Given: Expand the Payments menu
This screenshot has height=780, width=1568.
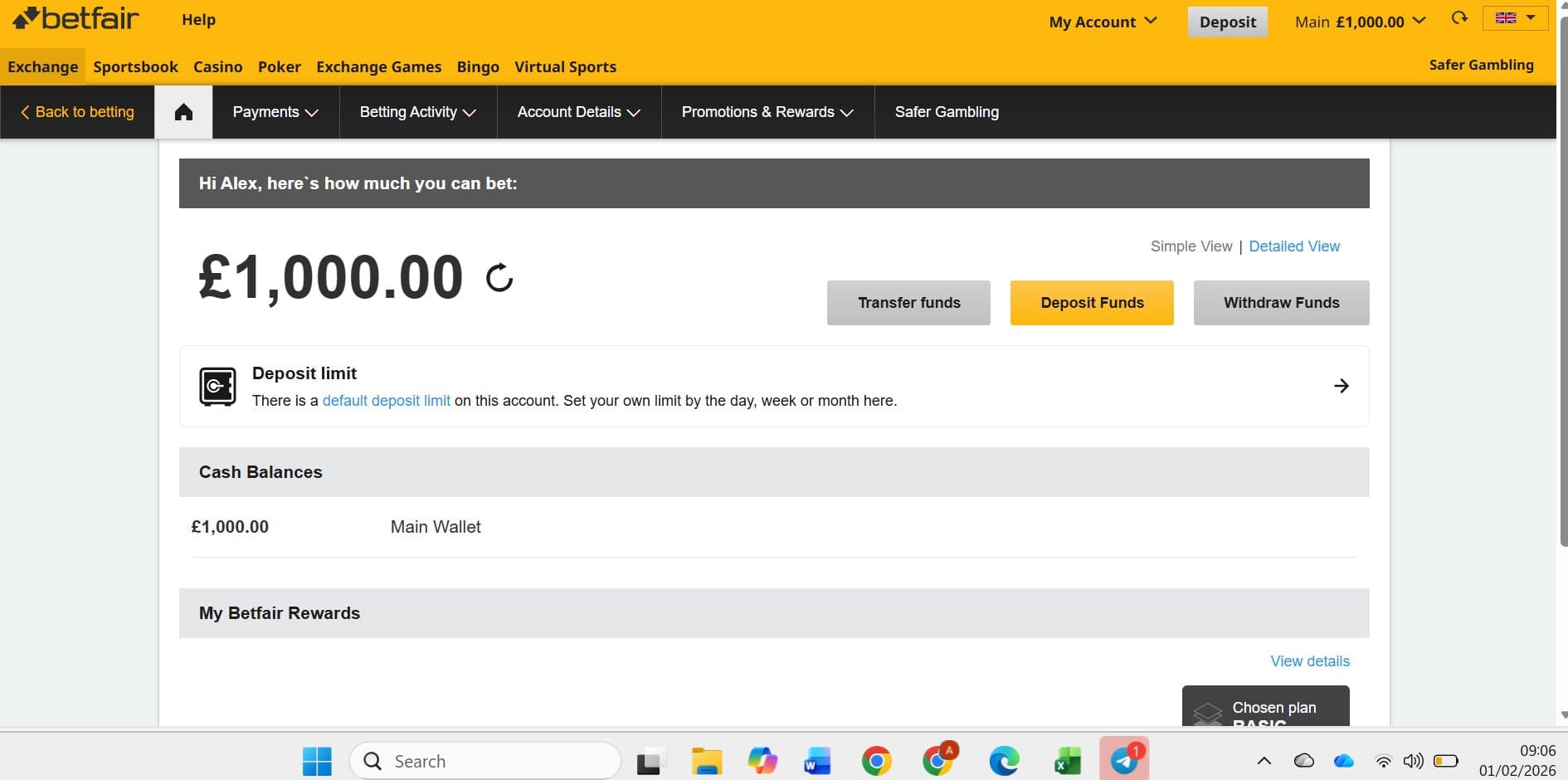Looking at the screenshot, I should (275, 112).
